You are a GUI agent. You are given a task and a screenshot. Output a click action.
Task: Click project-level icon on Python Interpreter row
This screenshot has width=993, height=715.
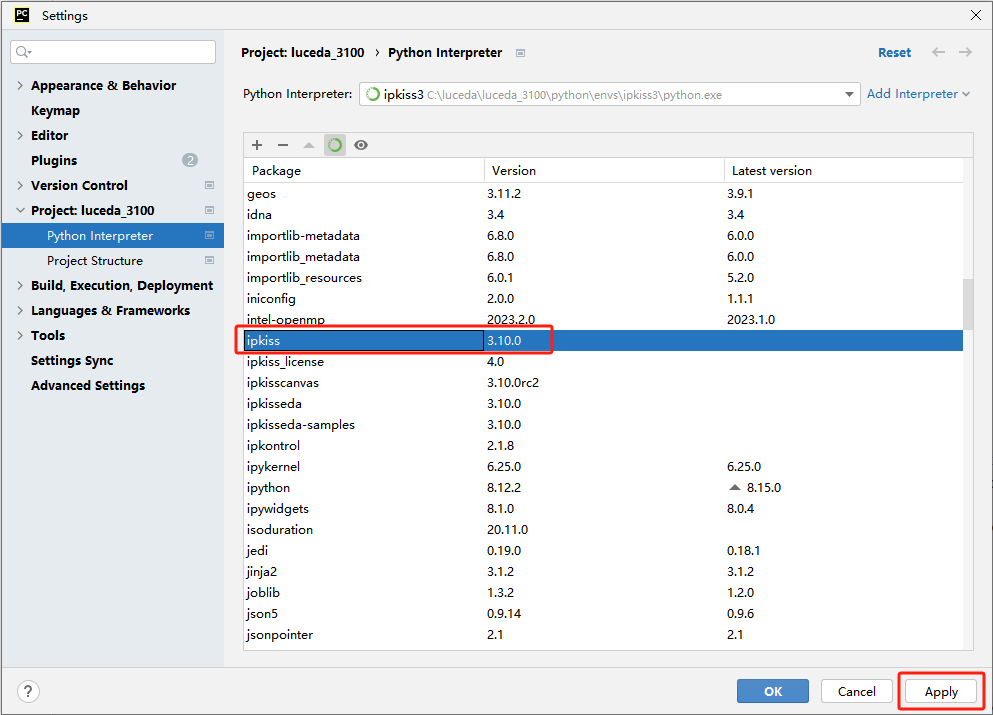coord(210,235)
